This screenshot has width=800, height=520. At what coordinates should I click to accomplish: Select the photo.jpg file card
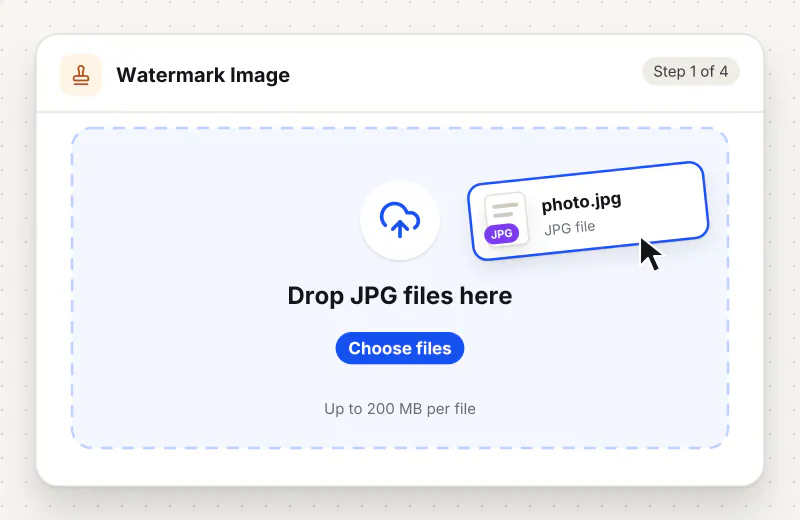(x=588, y=211)
